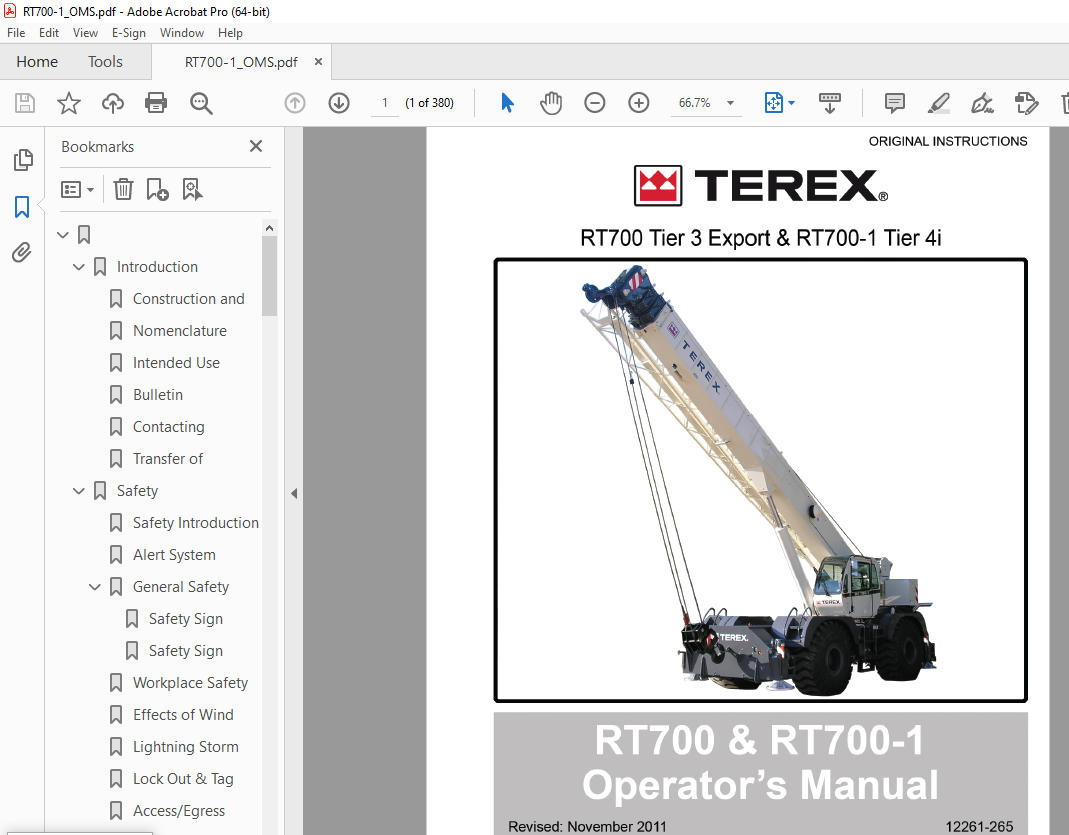
Task: Jump to Transfer of bookmark
Action: coord(168,459)
